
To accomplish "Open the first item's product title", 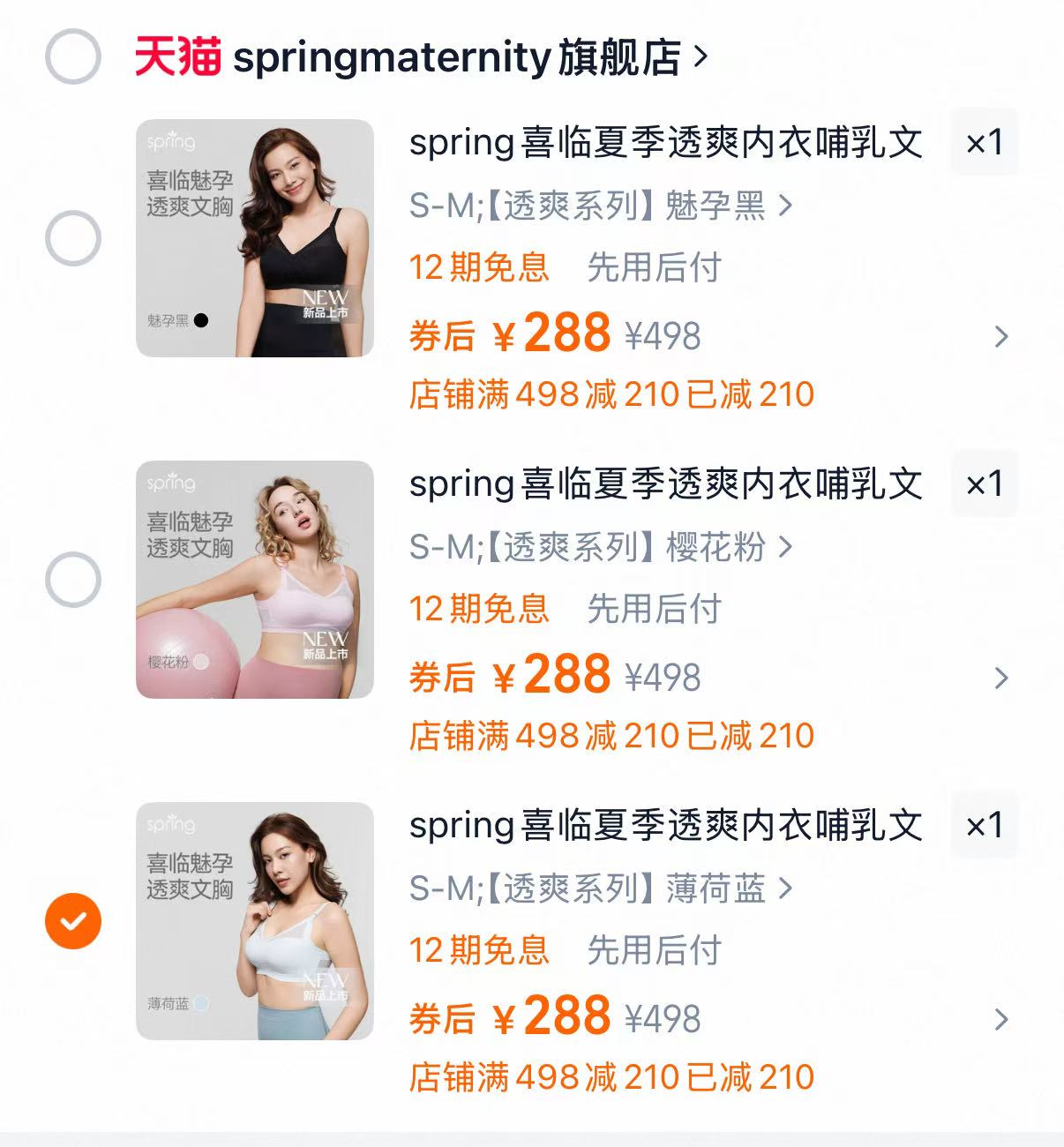I will [x=666, y=142].
